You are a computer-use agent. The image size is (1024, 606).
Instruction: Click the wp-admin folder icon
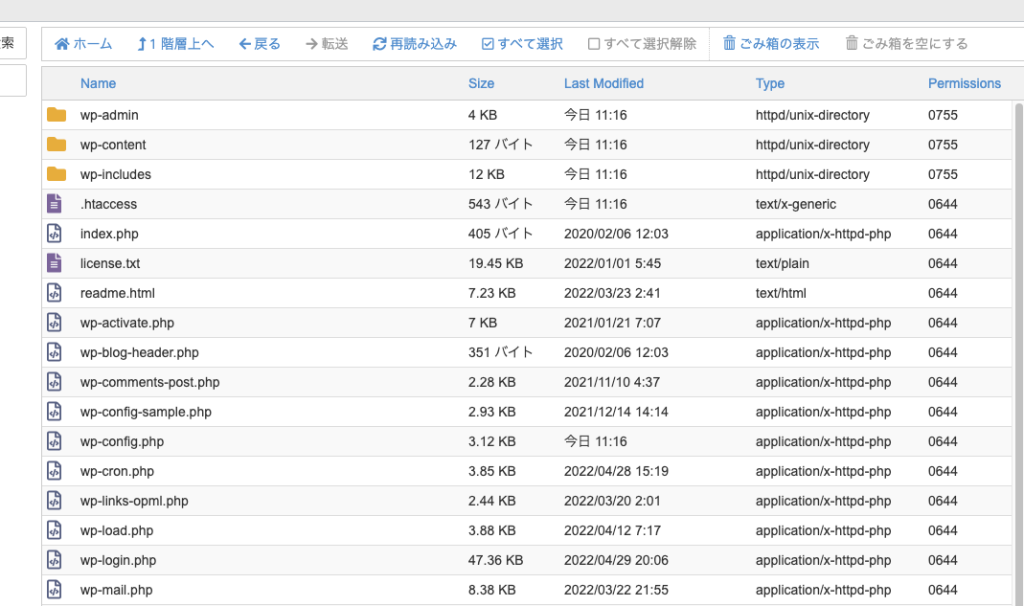click(56, 115)
